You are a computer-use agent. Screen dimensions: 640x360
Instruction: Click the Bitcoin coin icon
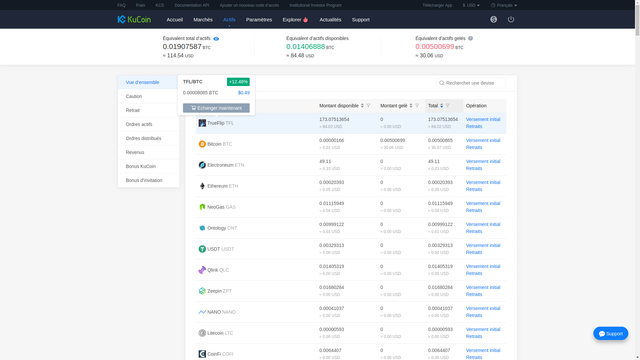click(202, 144)
